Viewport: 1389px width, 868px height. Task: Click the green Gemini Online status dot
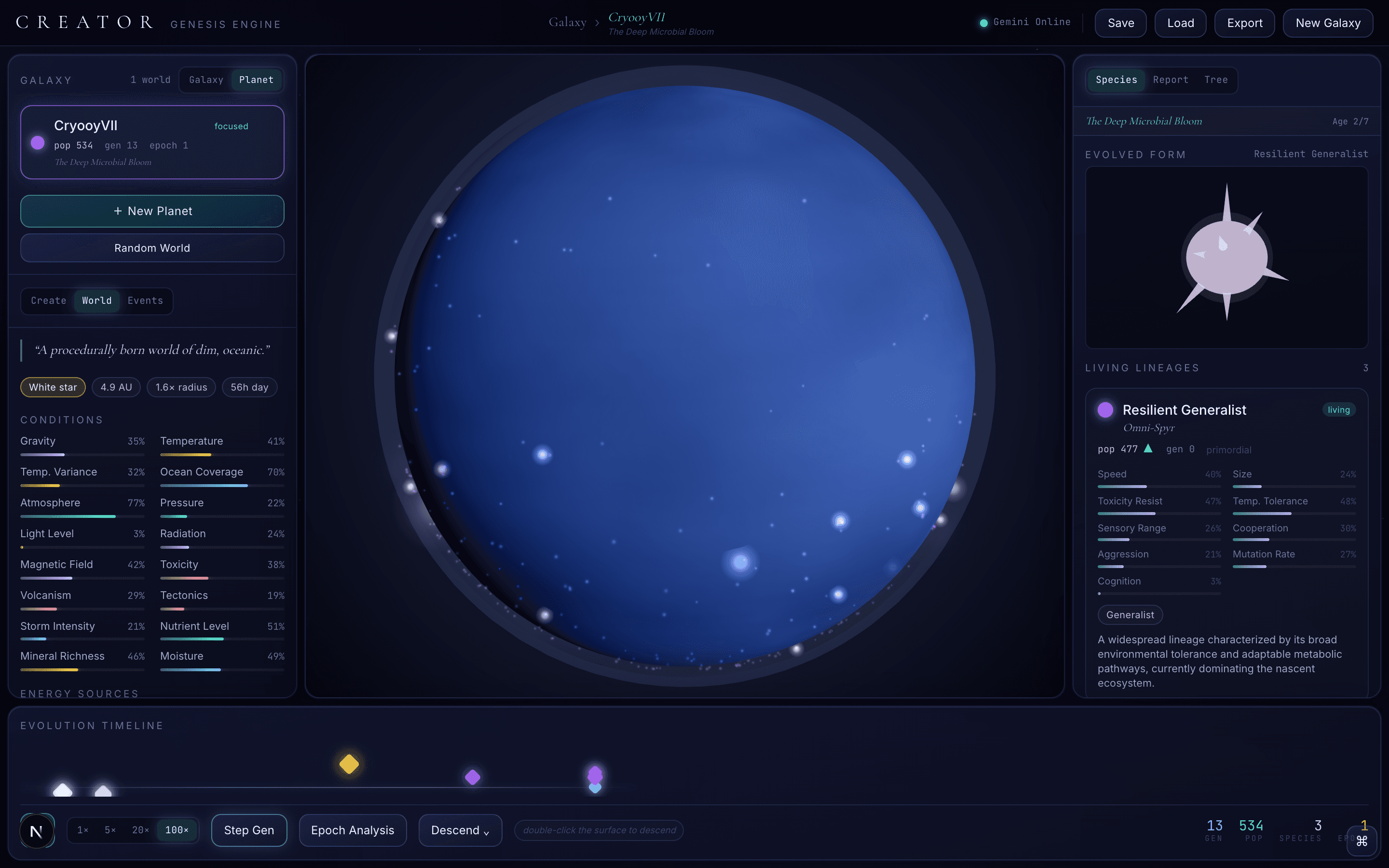click(x=983, y=23)
